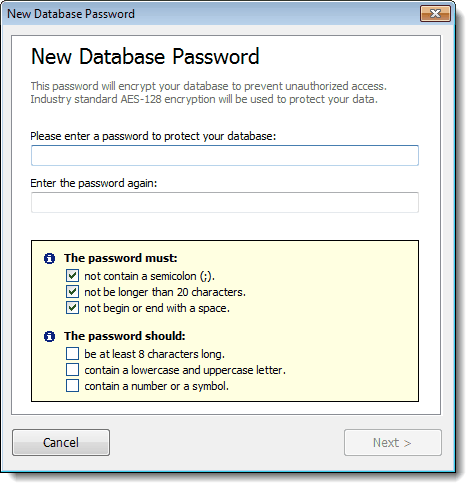This screenshot has height=490, width=473.
Task: Click the dialog title bar text
Action: 71,14
